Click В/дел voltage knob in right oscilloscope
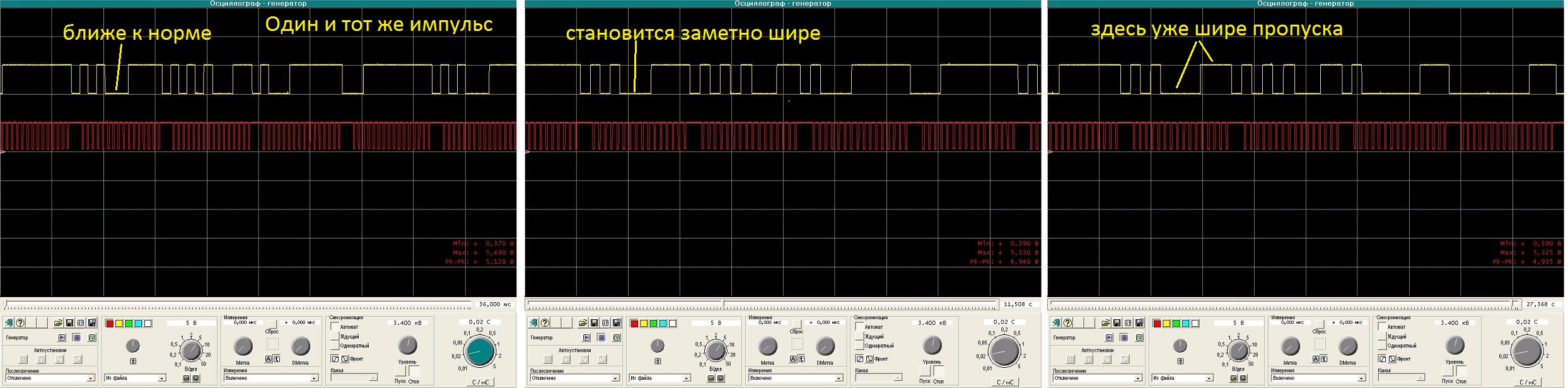The image size is (1568, 388). coord(1239,351)
